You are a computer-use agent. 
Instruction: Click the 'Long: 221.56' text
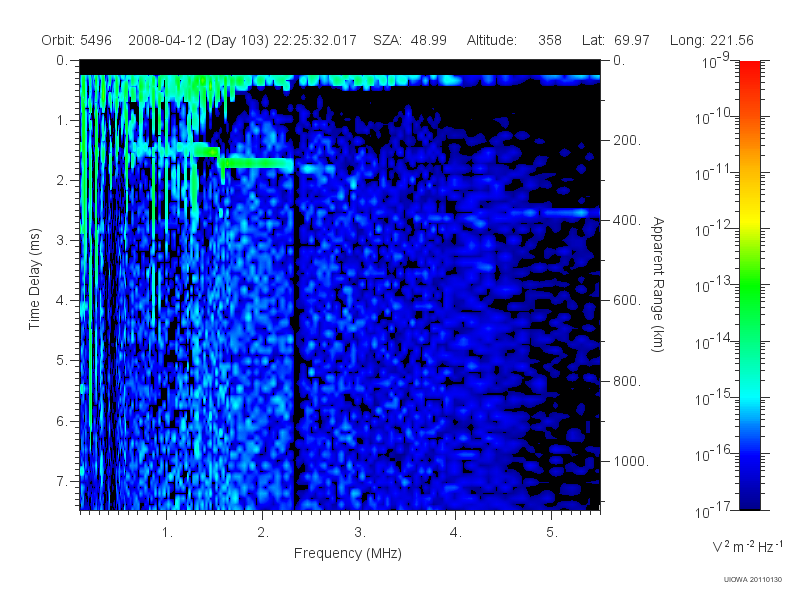pos(711,40)
